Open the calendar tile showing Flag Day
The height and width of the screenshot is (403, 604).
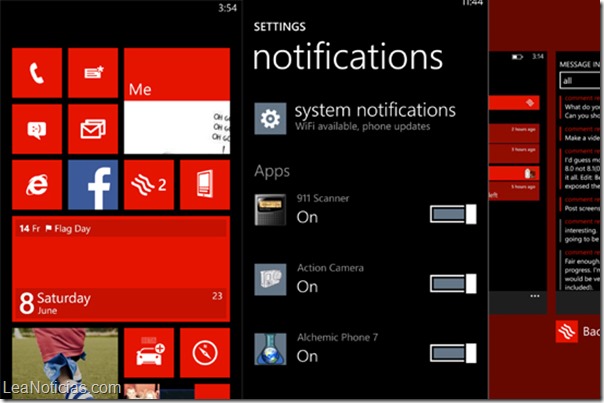coord(121,269)
